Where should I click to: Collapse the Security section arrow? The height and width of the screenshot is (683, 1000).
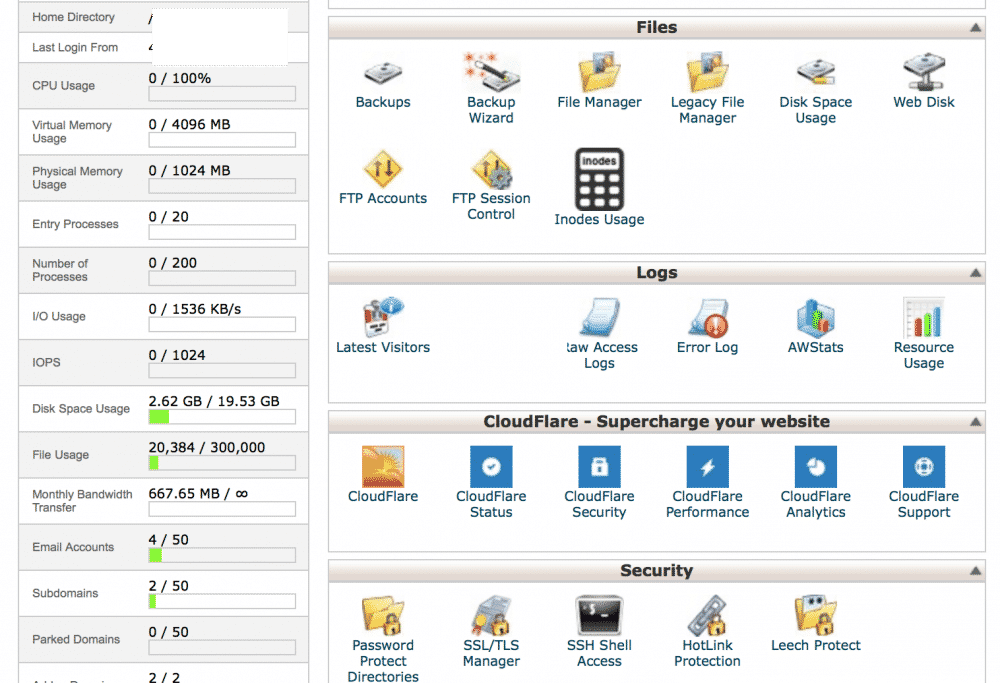[975, 571]
